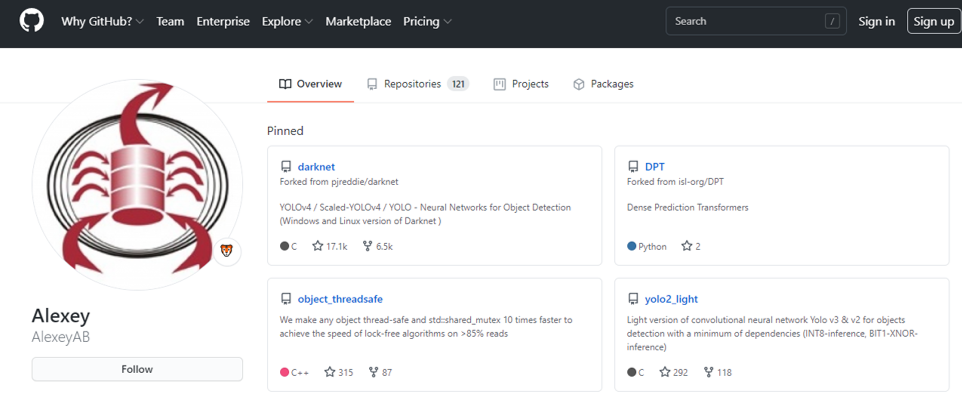962x394 pixels.
Task: Click "Forked from isl-org/DPT" text
Action: 676,182
